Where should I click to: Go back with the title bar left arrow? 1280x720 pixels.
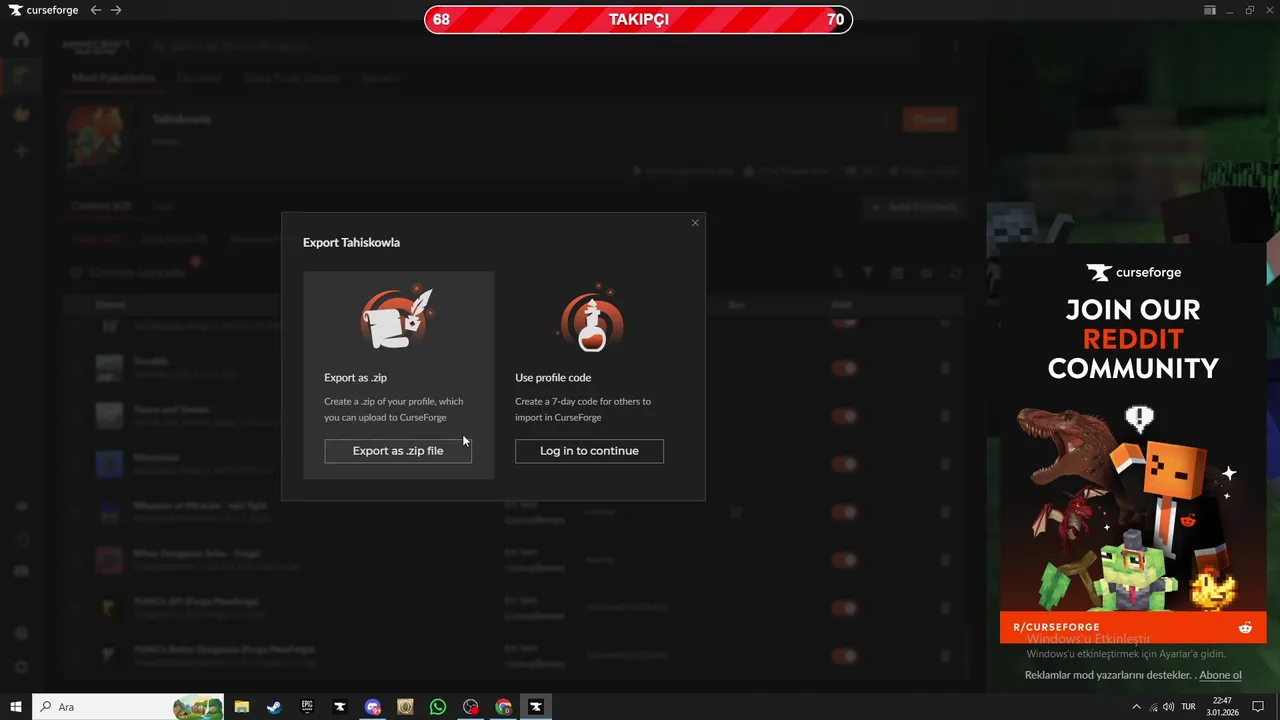96,10
